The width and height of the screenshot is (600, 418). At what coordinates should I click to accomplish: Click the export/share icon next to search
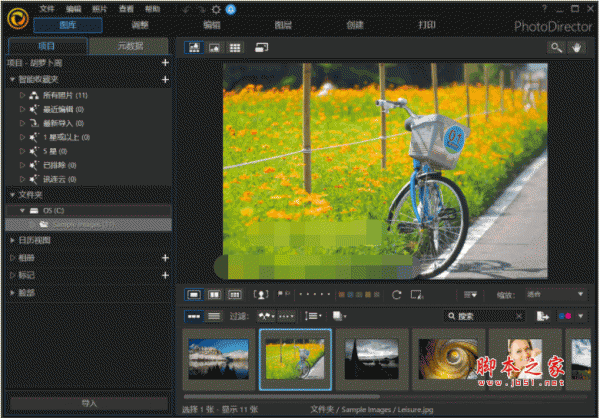[x=543, y=316]
